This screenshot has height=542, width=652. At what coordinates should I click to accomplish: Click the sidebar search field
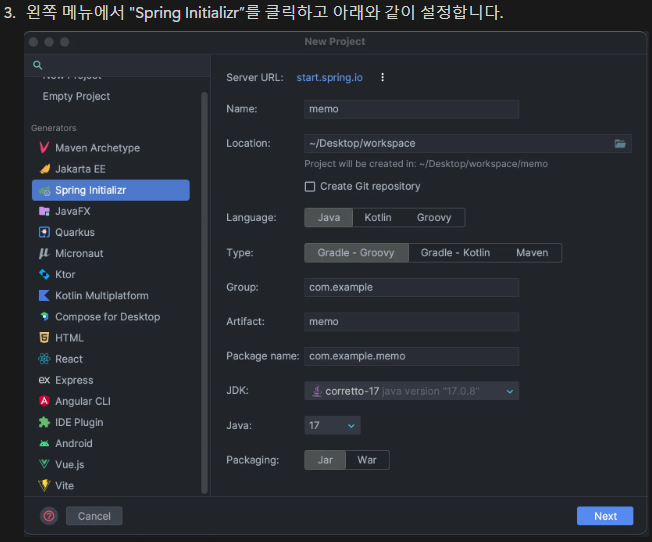pos(117,65)
